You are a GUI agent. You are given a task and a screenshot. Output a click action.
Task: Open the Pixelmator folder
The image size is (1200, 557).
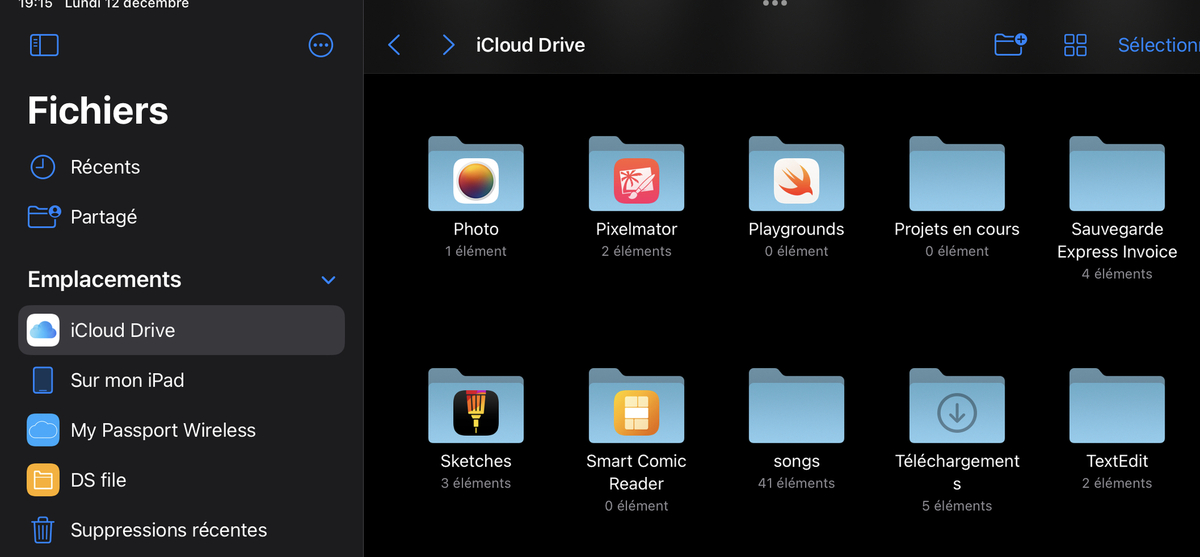pos(636,174)
